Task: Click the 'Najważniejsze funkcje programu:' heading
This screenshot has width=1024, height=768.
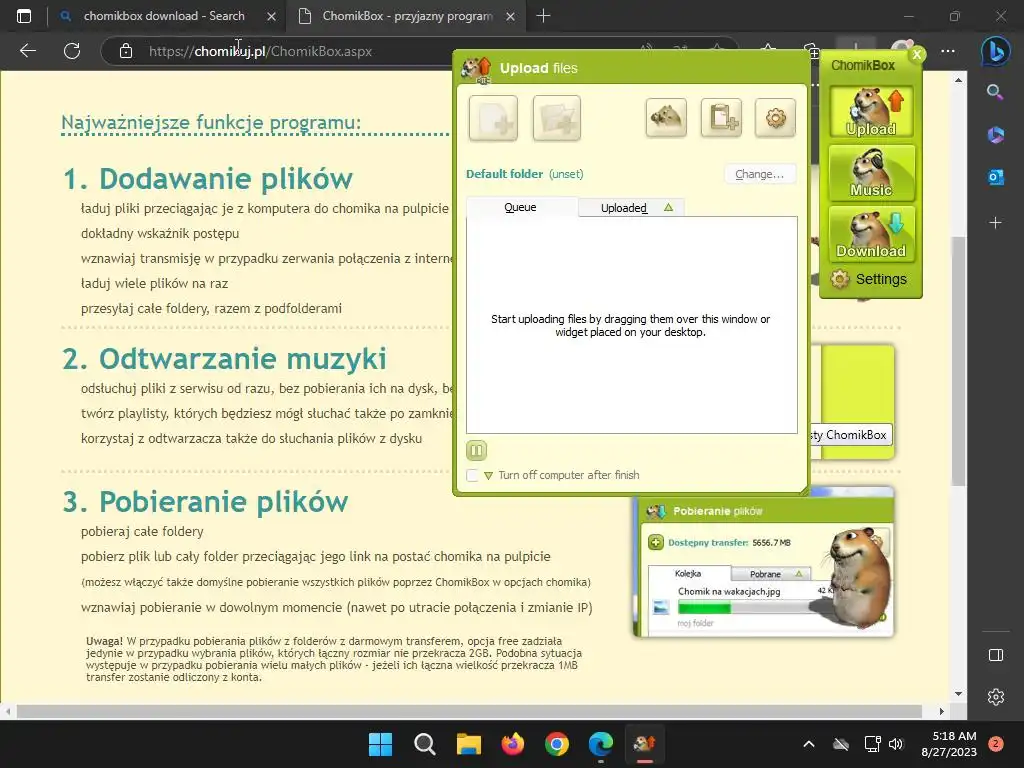Action: [x=211, y=122]
